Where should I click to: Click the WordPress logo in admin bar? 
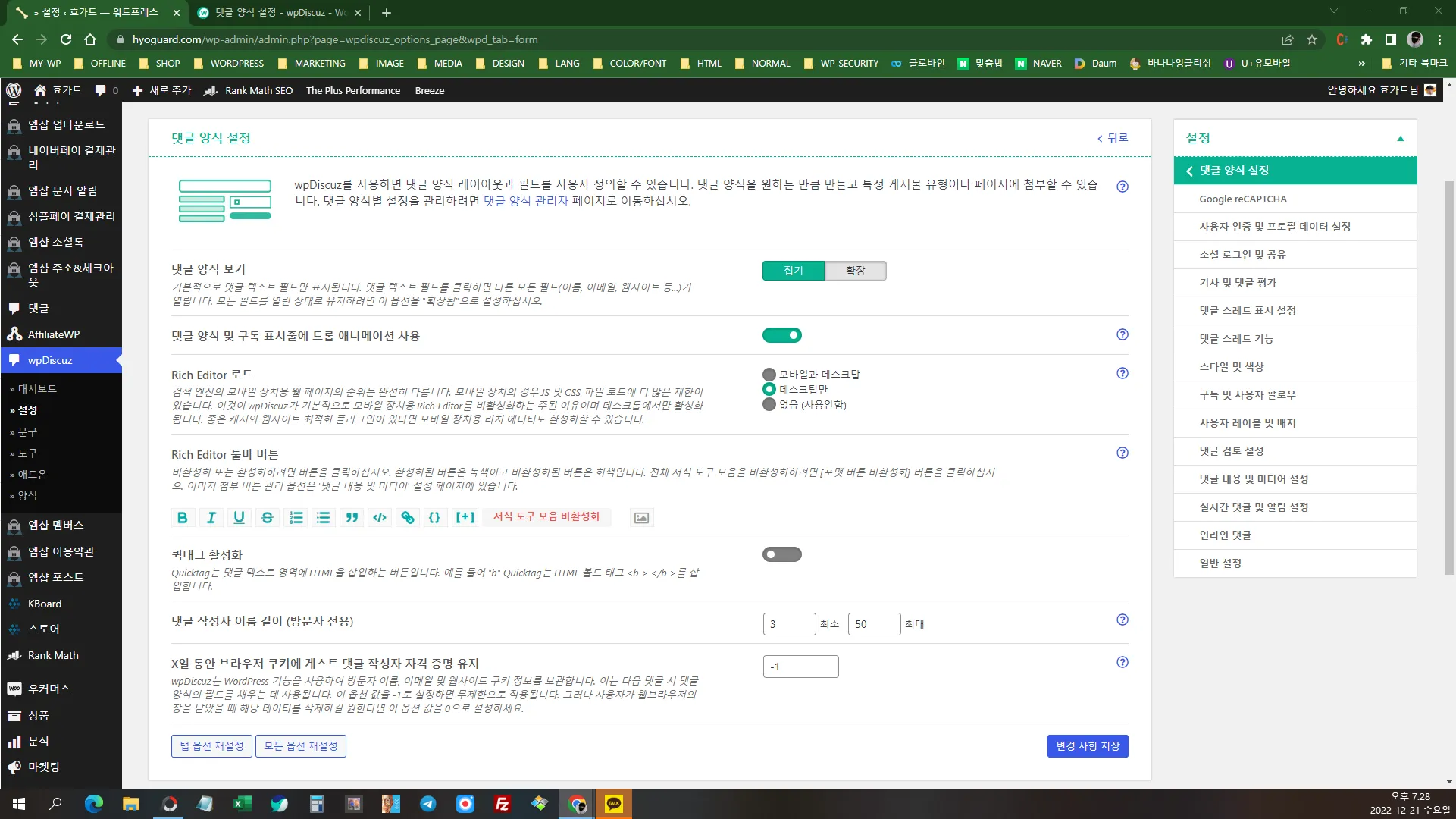pyautogui.click(x=14, y=90)
